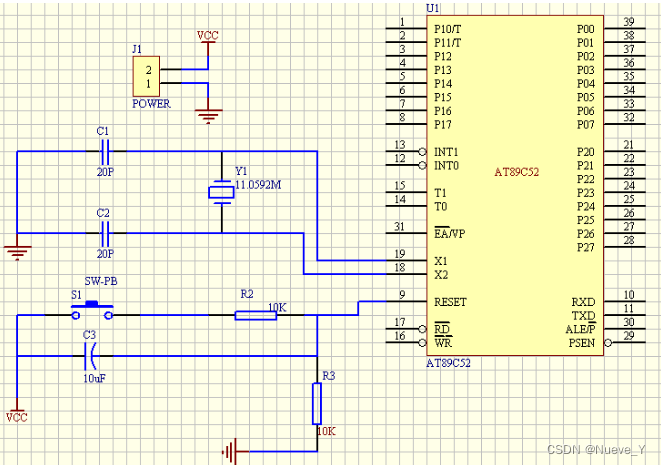Click the SW-PB label
Viewport: 661px width, 465px height.
click(x=101, y=281)
